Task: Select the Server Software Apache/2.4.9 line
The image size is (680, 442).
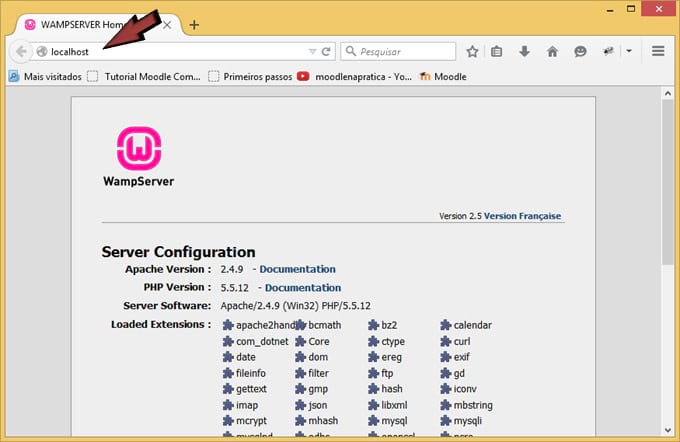Action: 295,306
